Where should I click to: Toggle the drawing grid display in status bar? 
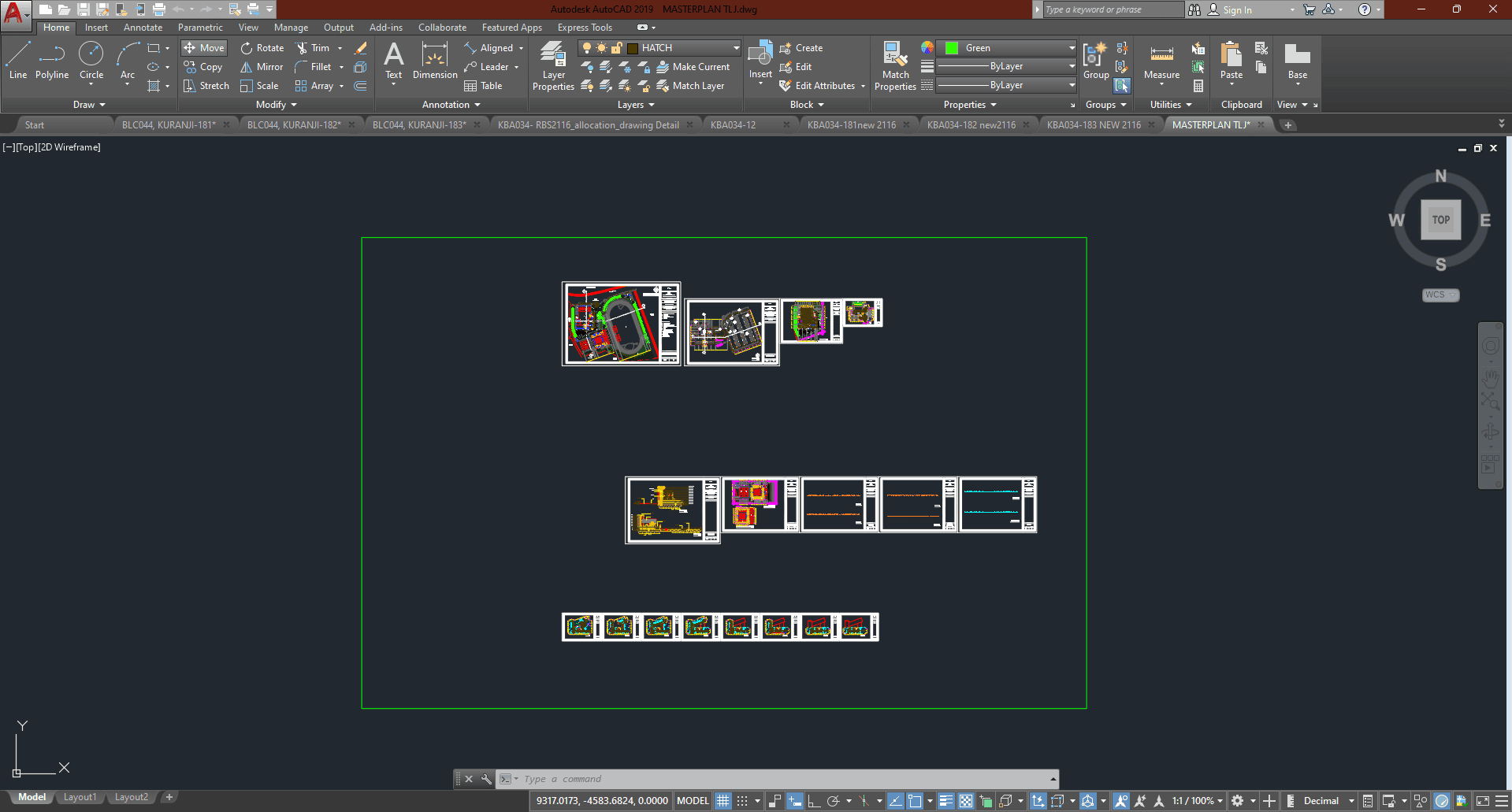point(723,801)
